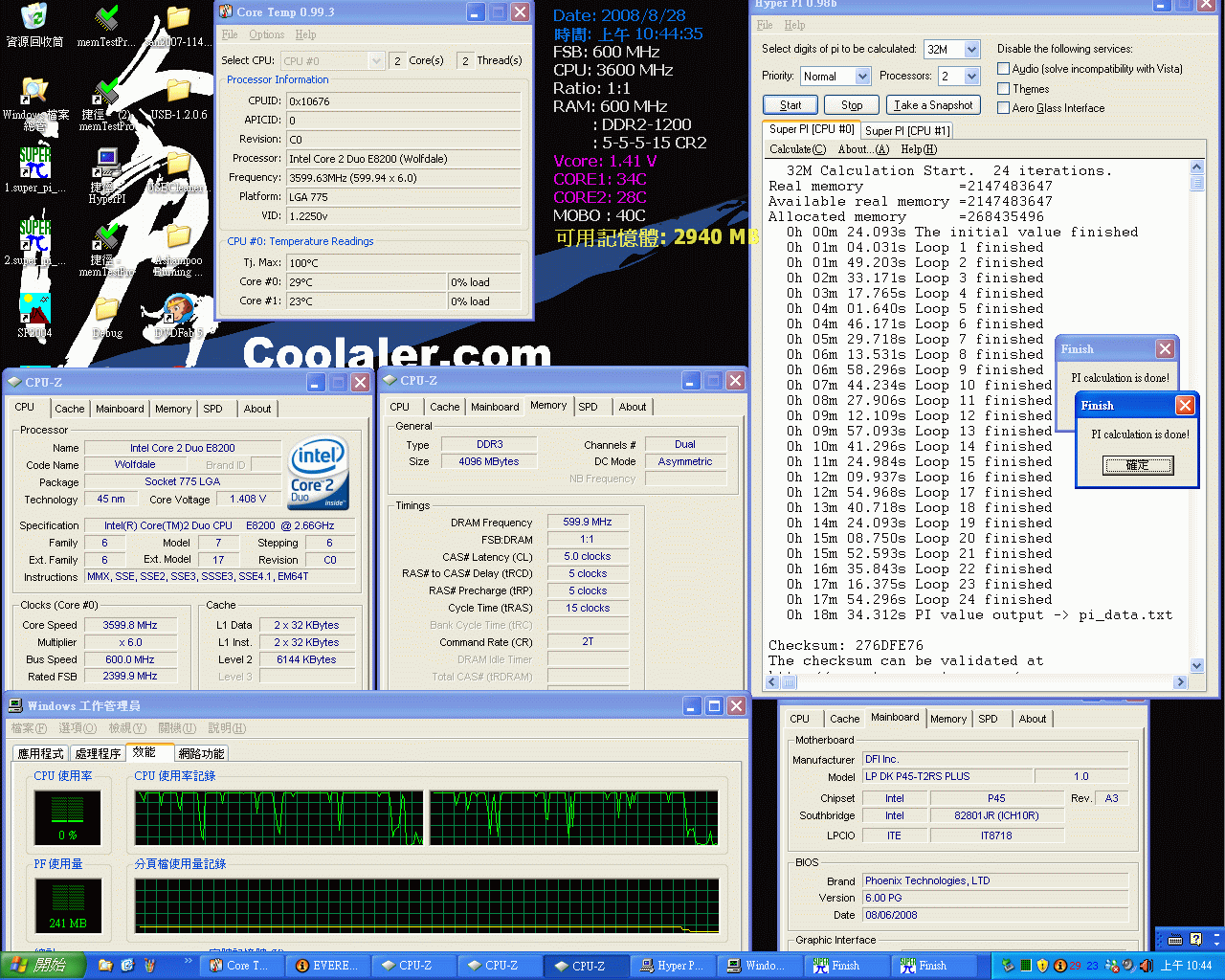Screen dimensions: 1225x980
Task: Click the Super PI scrollbar down arrow
Action: click(x=1196, y=665)
